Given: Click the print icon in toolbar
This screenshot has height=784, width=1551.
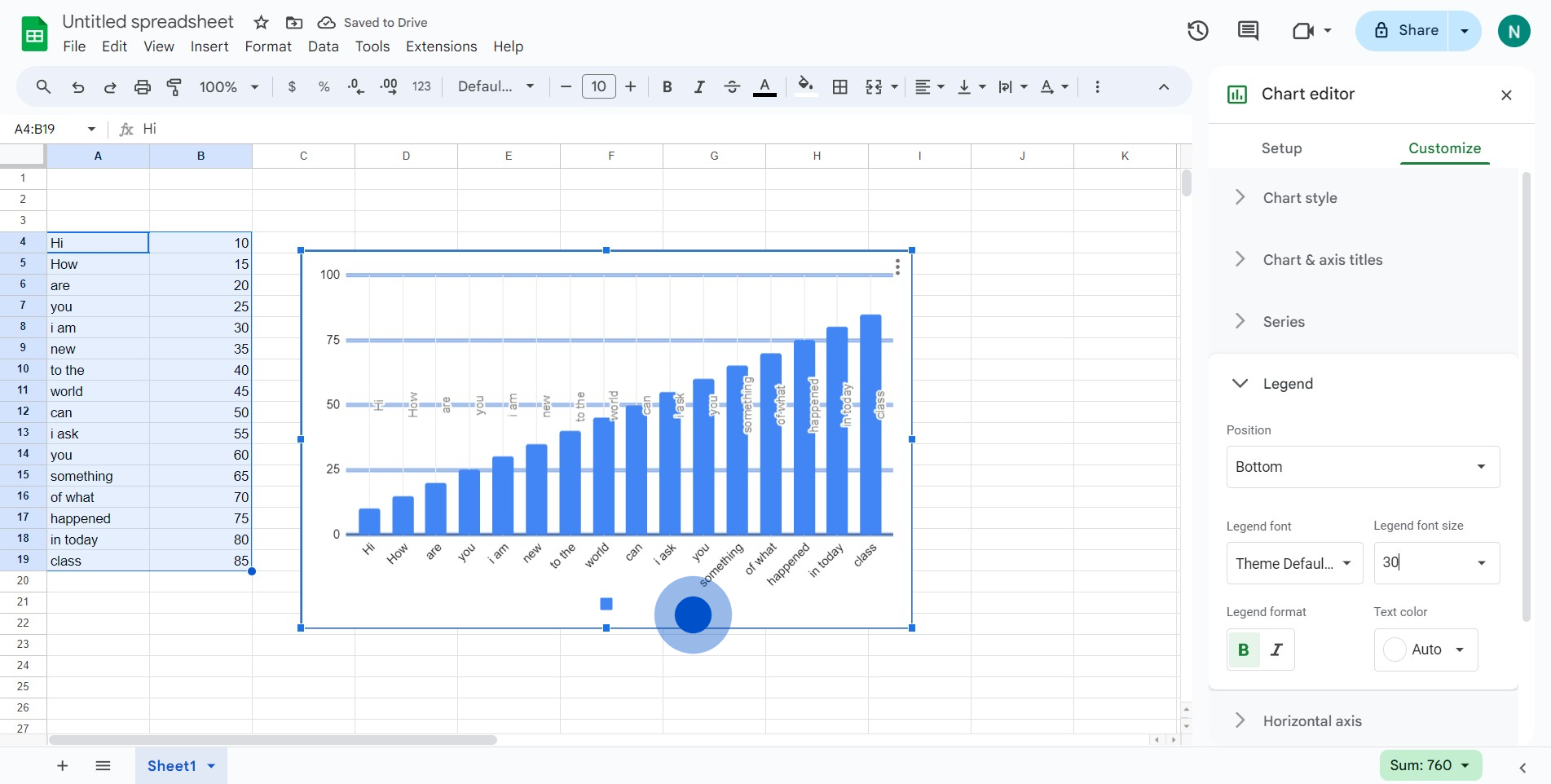Looking at the screenshot, I should [x=143, y=86].
